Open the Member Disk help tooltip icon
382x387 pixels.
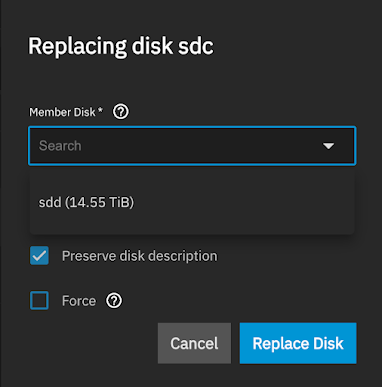[121, 112]
